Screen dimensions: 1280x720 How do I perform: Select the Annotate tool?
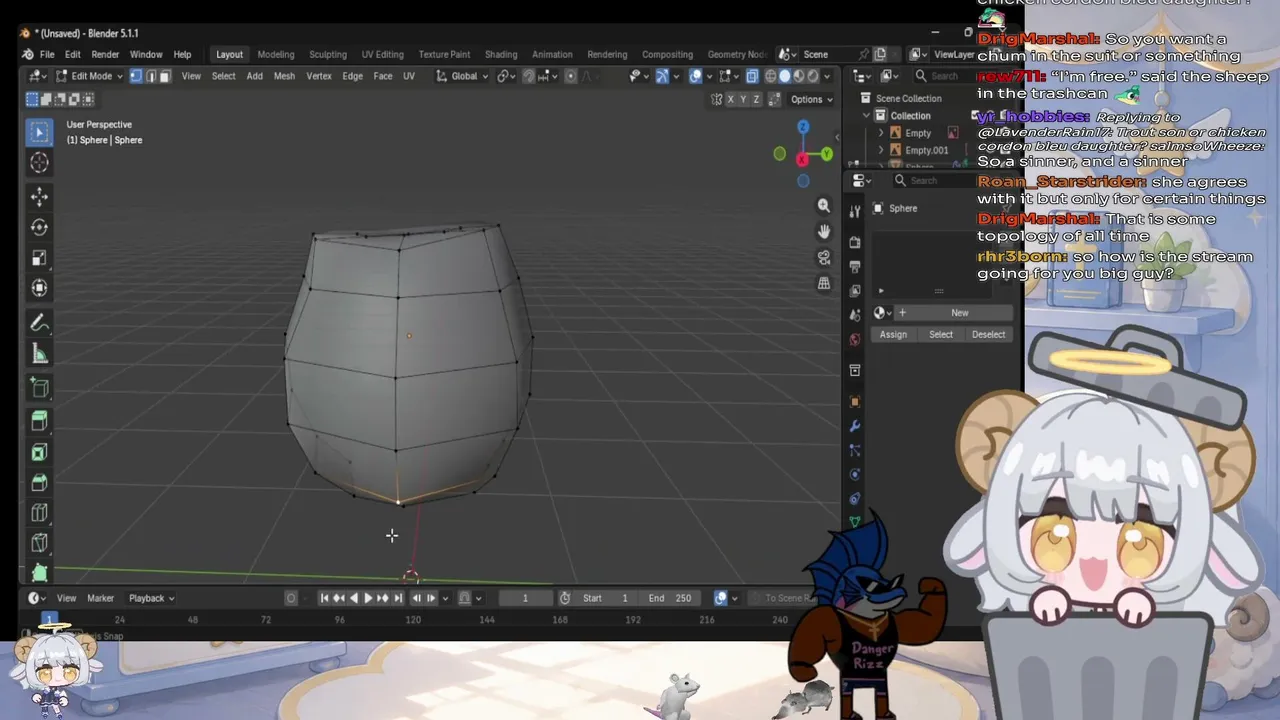tap(39, 323)
